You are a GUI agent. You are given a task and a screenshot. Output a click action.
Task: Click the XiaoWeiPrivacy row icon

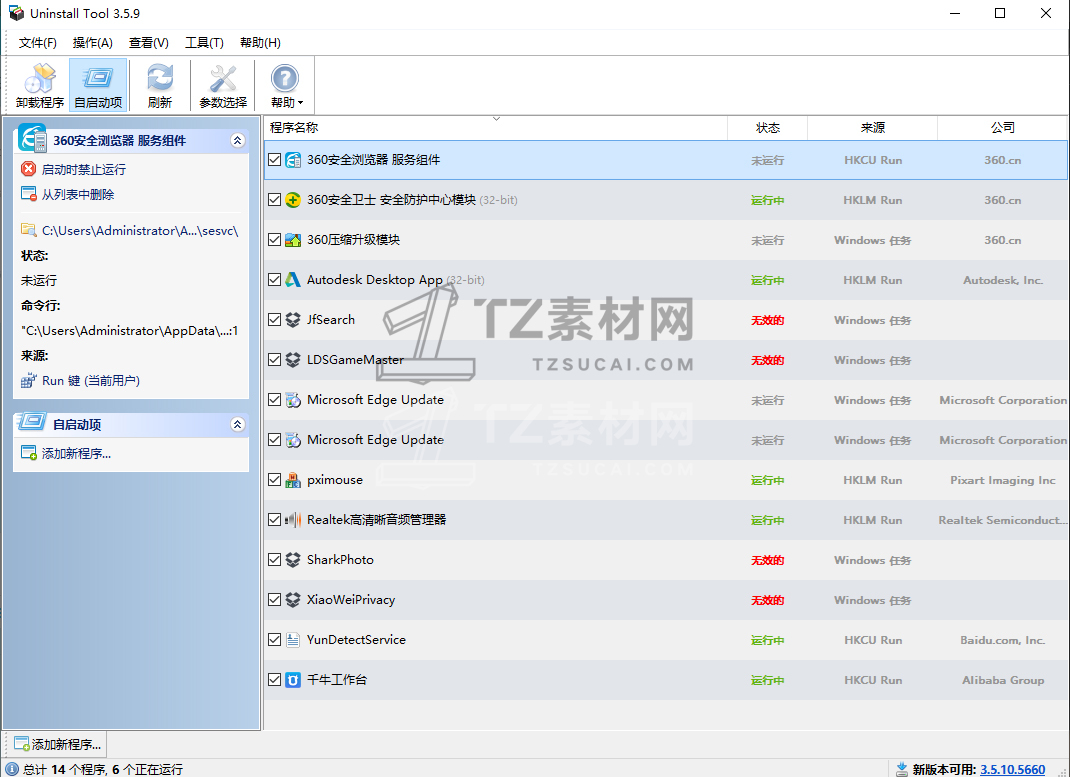click(293, 600)
